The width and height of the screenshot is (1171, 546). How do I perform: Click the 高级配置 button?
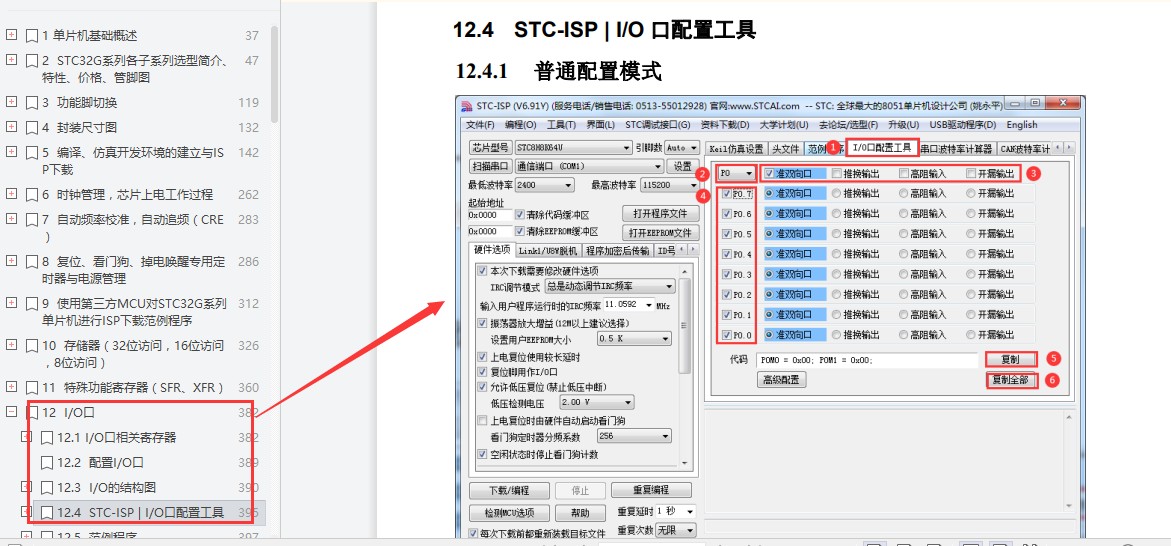click(781, 380)
